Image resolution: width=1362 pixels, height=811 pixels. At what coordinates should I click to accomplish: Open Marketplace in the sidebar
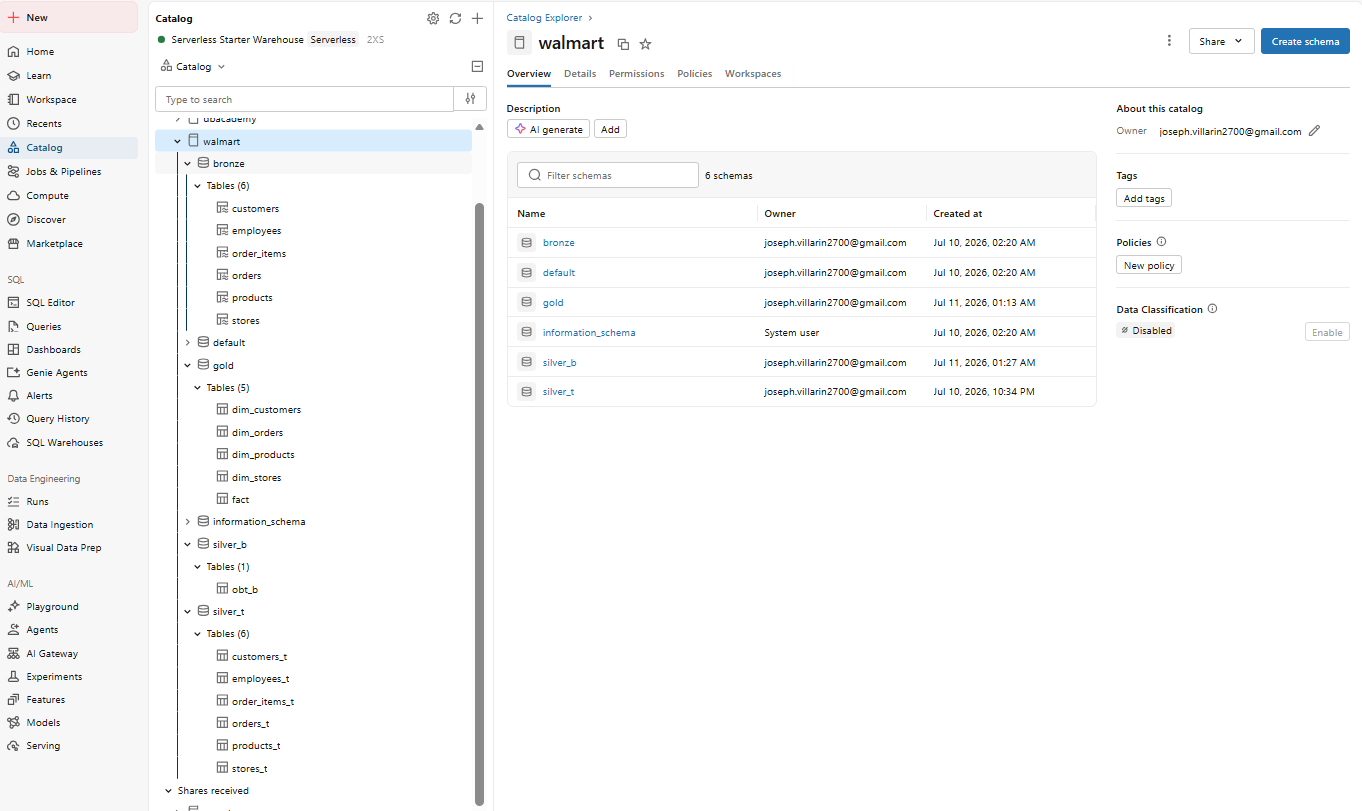click(x=54, y=244)
